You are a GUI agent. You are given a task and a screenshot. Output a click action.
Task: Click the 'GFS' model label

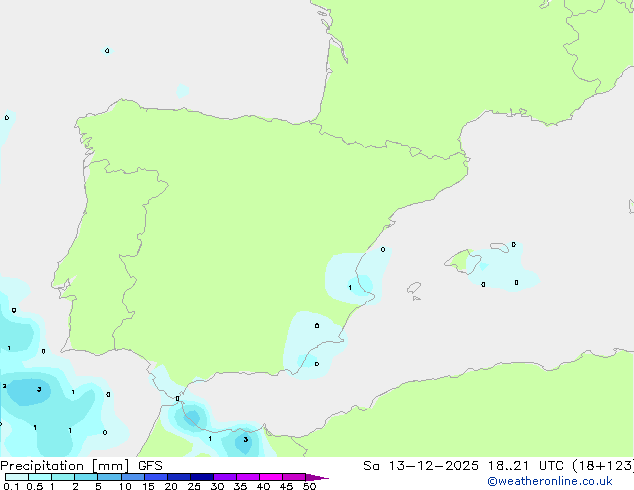[x=150, y=466]
